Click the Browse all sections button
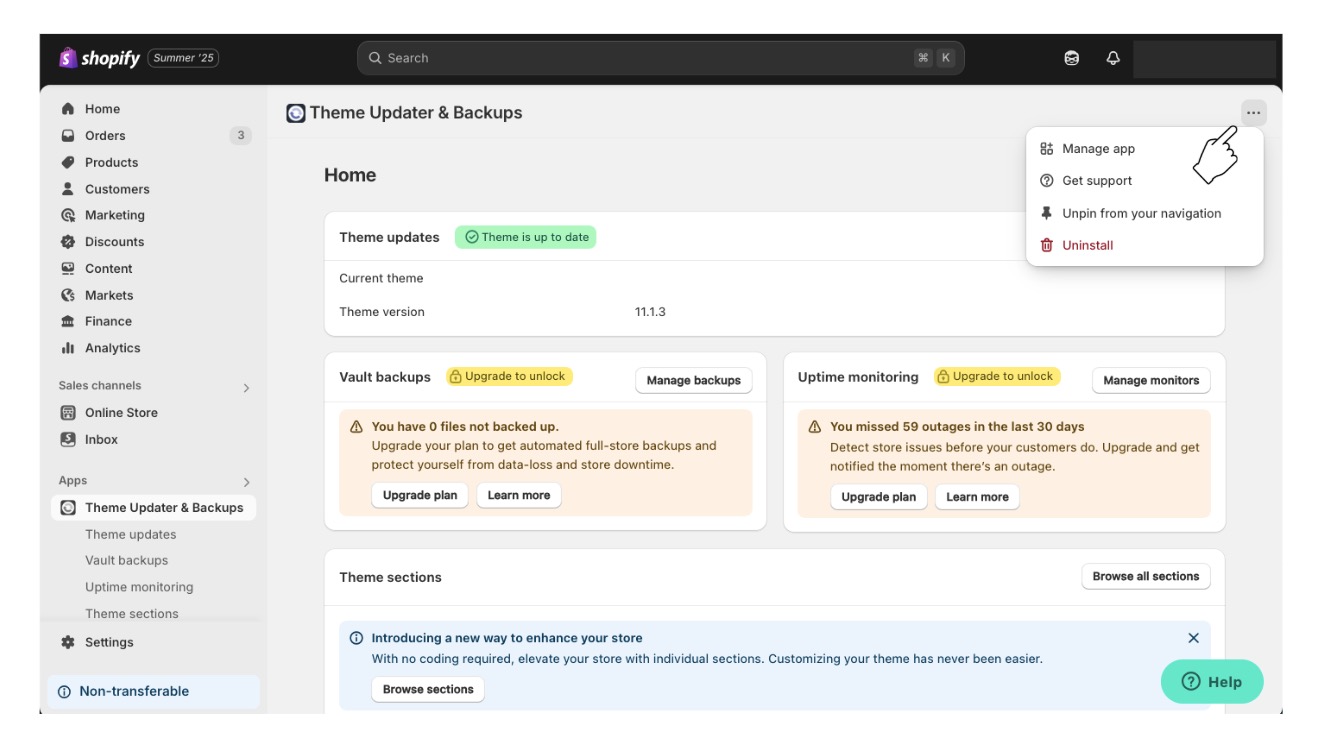Image resolution: width=1322 pixels, height=745 pixels. tap(1146, 577)
